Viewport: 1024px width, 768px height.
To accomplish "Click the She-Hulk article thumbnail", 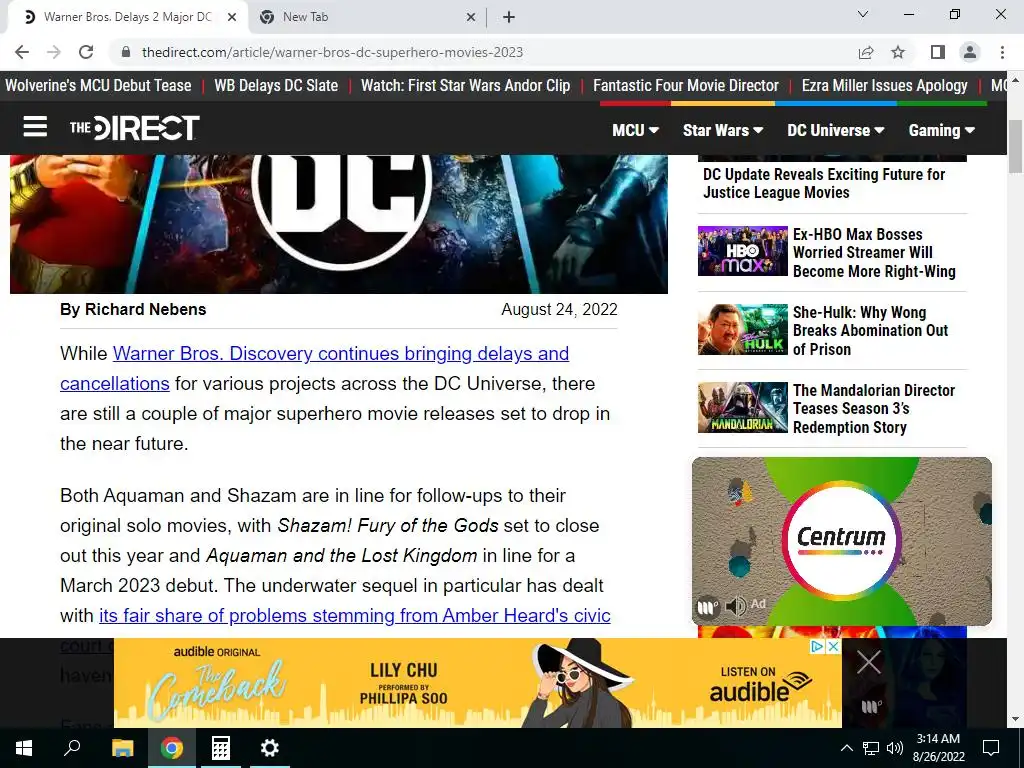I will pos(743,329).
